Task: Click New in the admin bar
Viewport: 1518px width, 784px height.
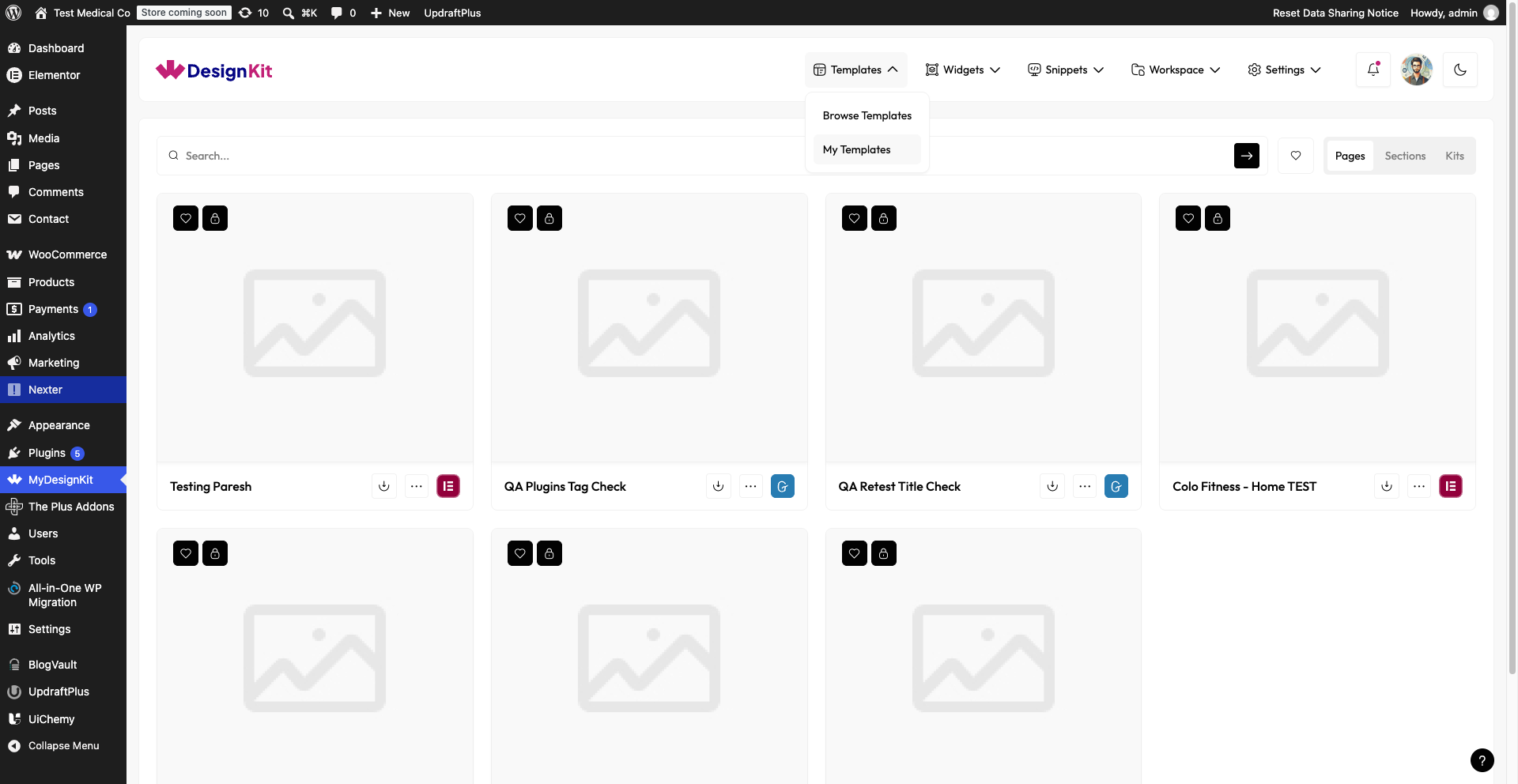Action: [391, 13]
